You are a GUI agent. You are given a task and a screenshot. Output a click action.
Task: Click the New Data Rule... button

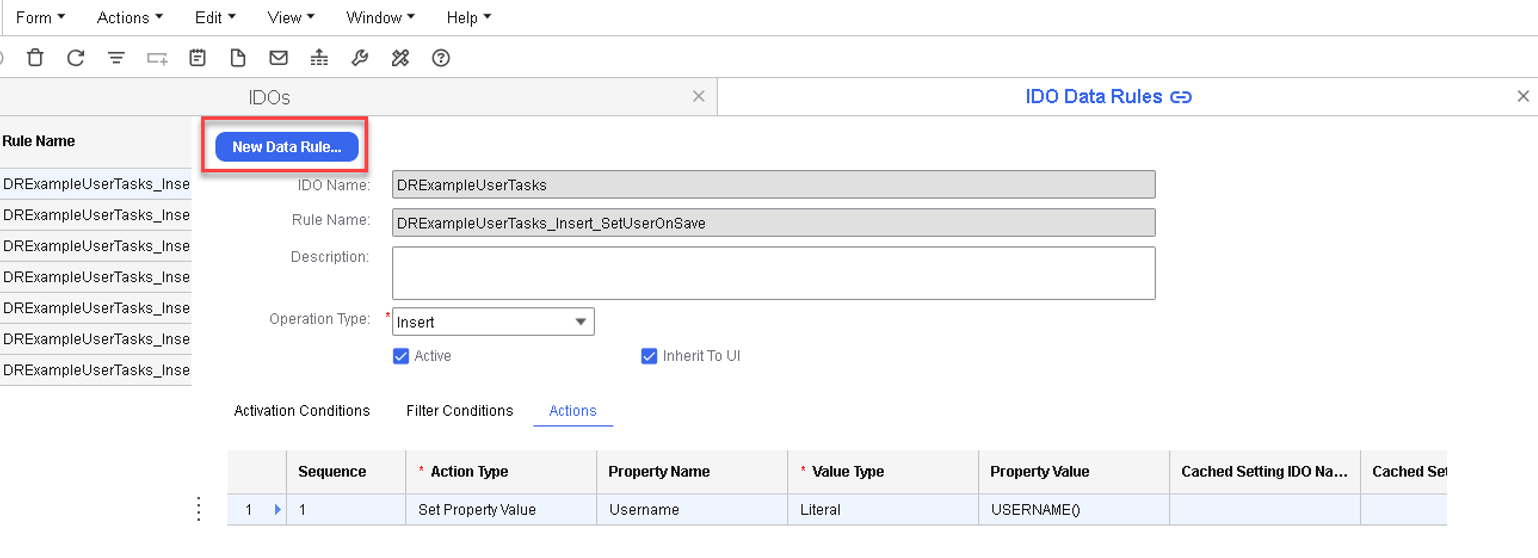[287, 147]
